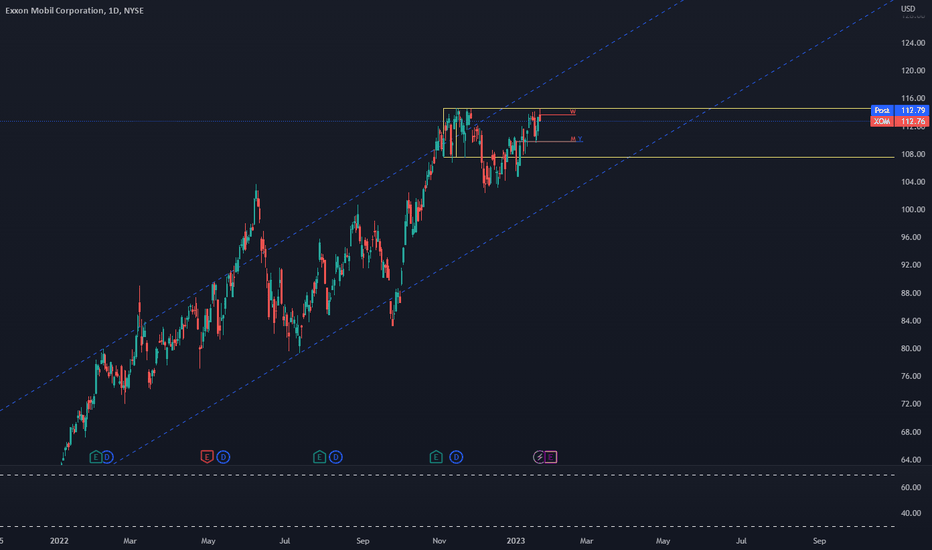Select the yellow horizontal line at 108.00

click(669, 158)
